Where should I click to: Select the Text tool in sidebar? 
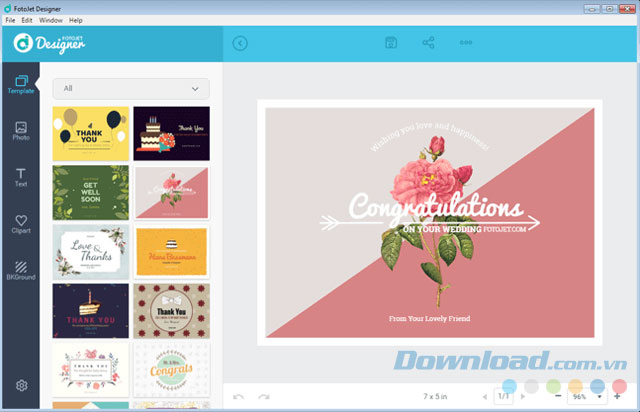point(21,178)
